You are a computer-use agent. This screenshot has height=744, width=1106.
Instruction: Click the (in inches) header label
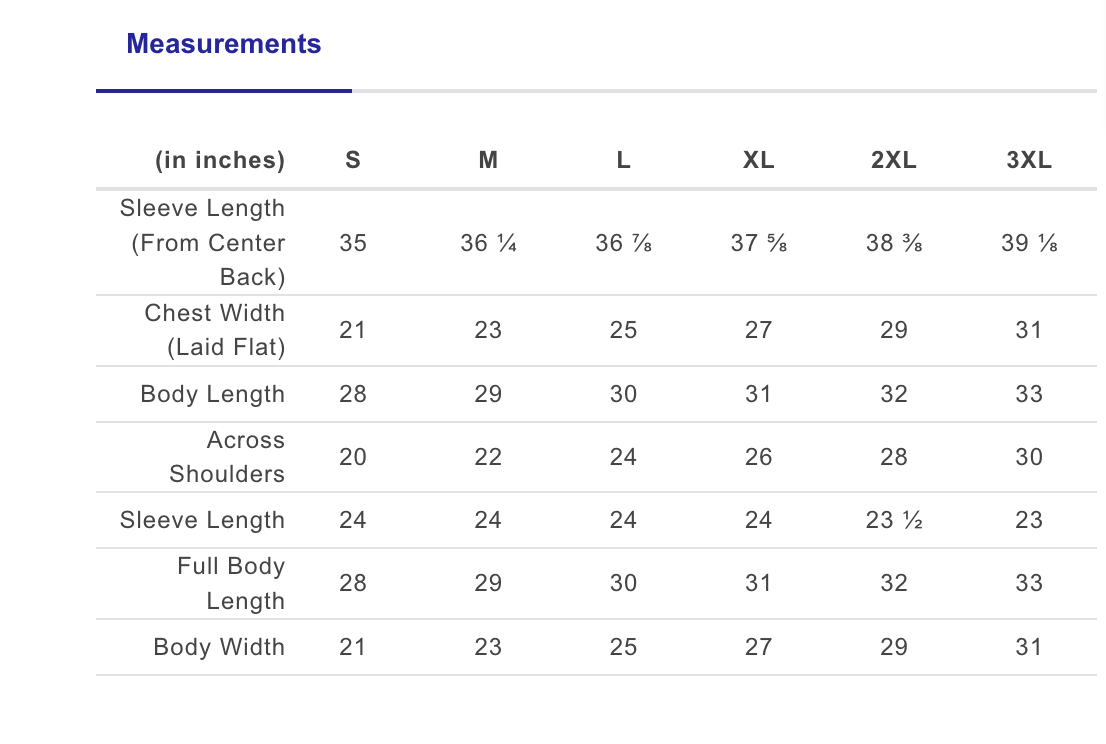(x=220, y=160)
